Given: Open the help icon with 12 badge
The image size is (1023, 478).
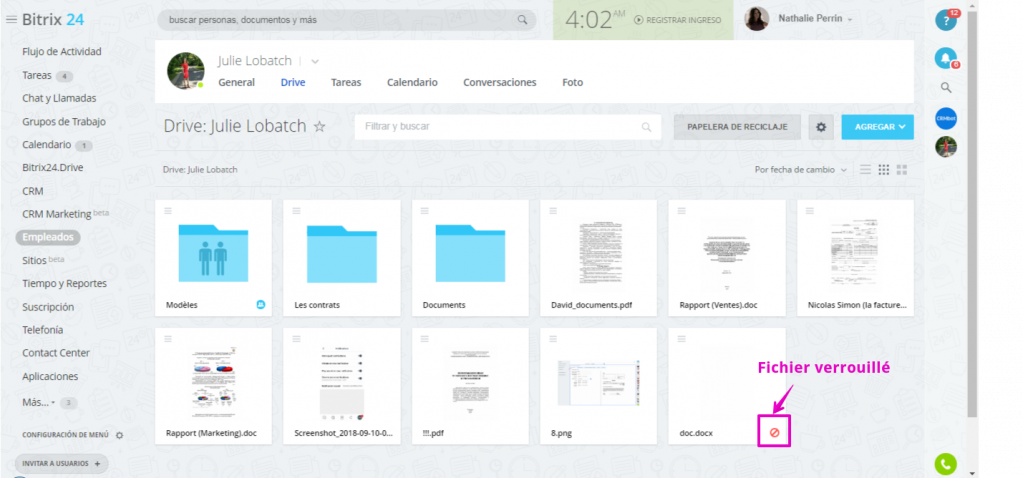Looking at the screenshot, I should pyautogui.click(x=945, y=20).
